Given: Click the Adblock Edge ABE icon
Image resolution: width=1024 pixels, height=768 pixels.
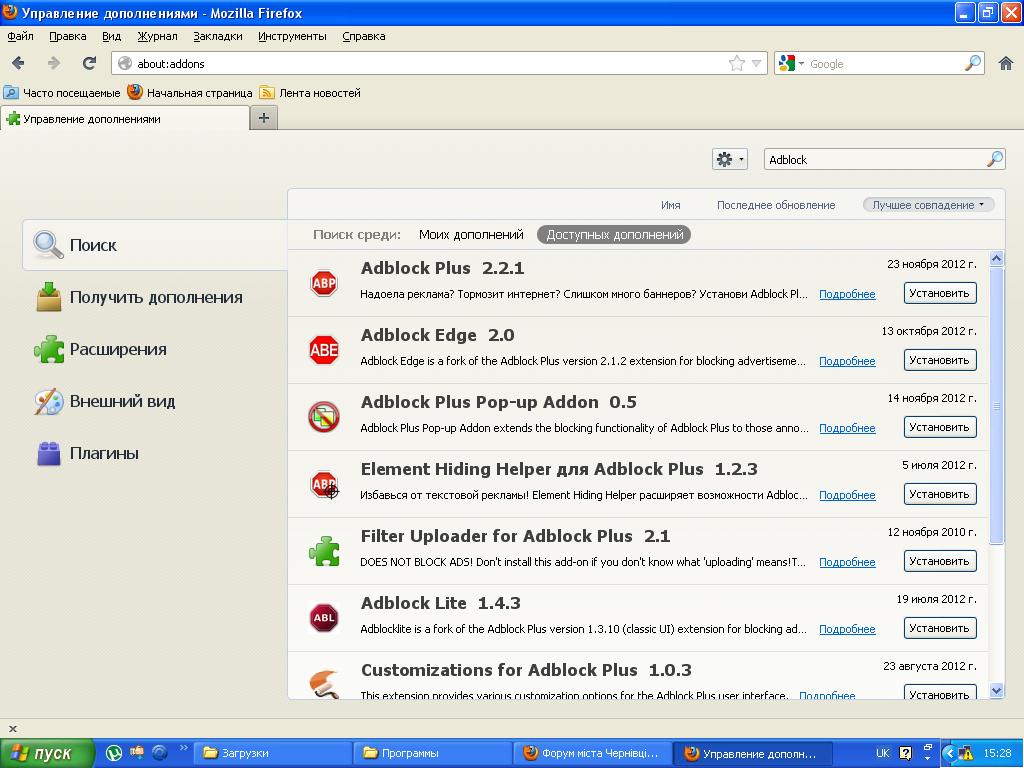Looking at the screenshot, I should tap(324, 350).
